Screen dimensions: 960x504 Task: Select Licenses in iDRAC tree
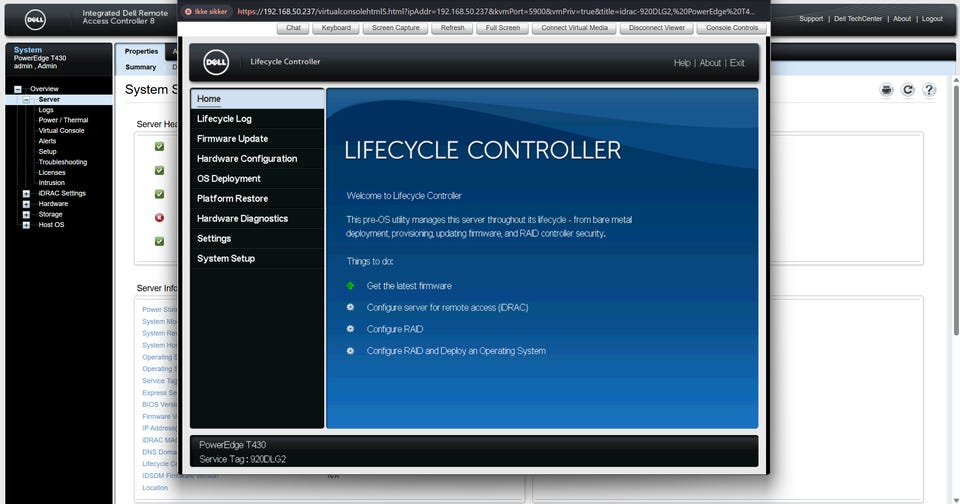pyautogui.click(x=51, y=172)
